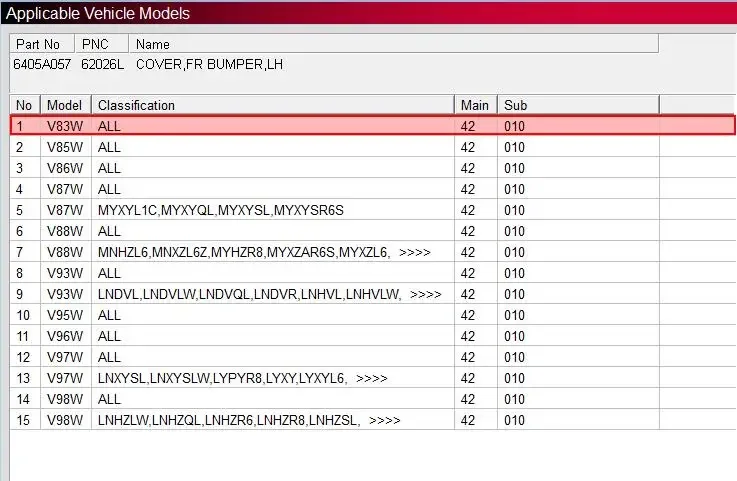The width and height of the screenshot is (737, 481).
Task: Sort by the Main column header
Action: tap(476, 105)
